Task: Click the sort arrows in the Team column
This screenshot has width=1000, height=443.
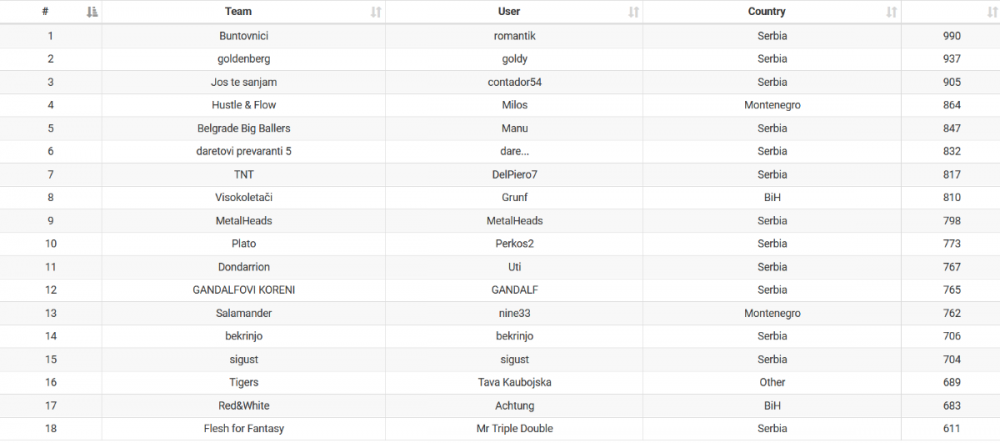Action: (x=376, y=12)
